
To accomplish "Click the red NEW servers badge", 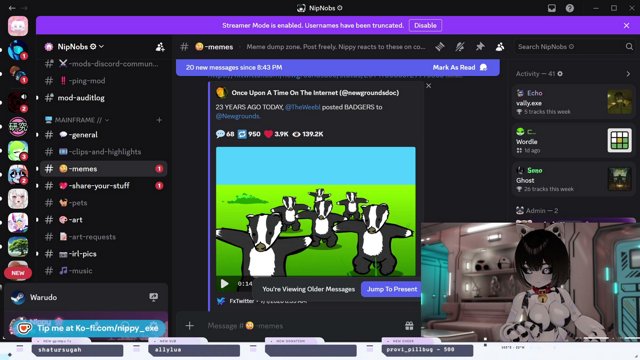I will point(18,273).
